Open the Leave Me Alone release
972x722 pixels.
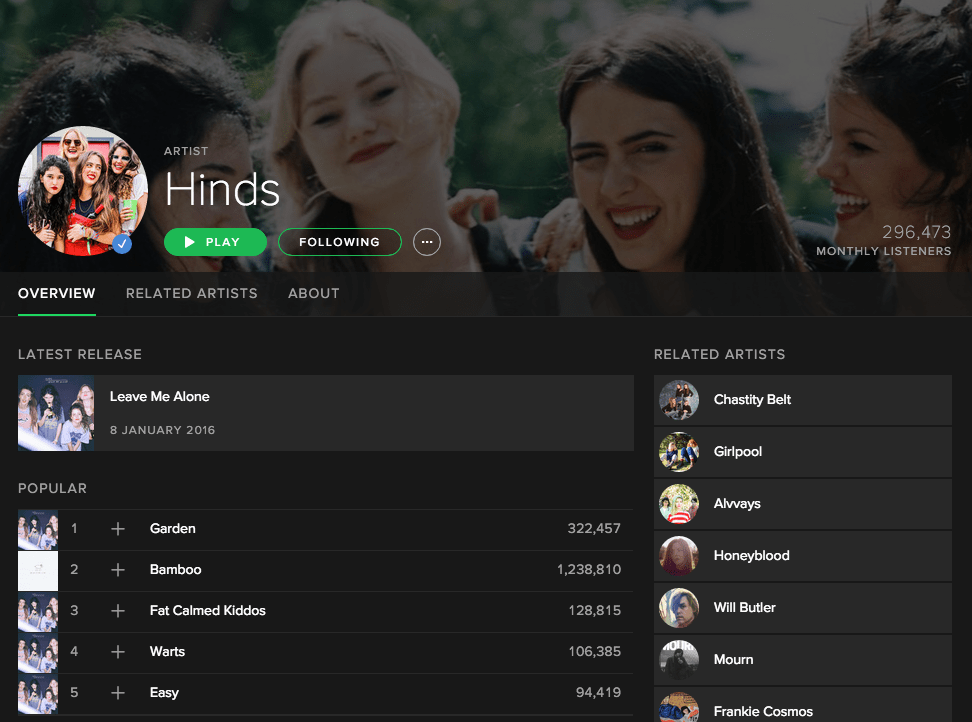tap(160, 397)
